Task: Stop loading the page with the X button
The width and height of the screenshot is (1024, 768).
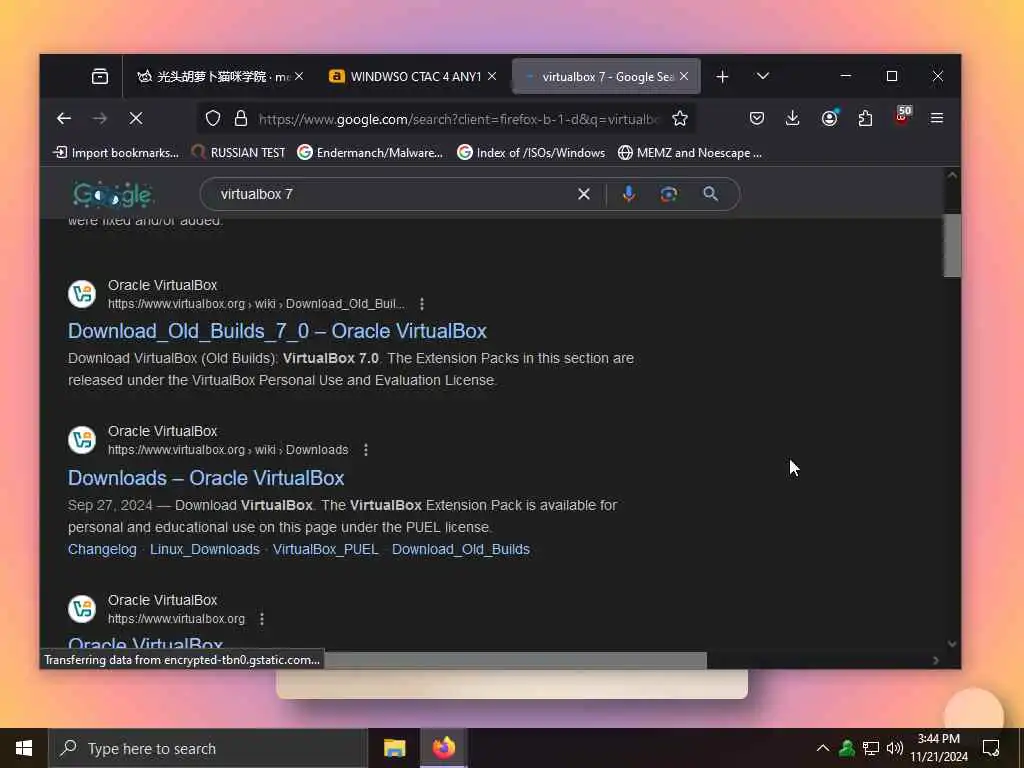Action: pyautogui.click(x=136, y=118)
